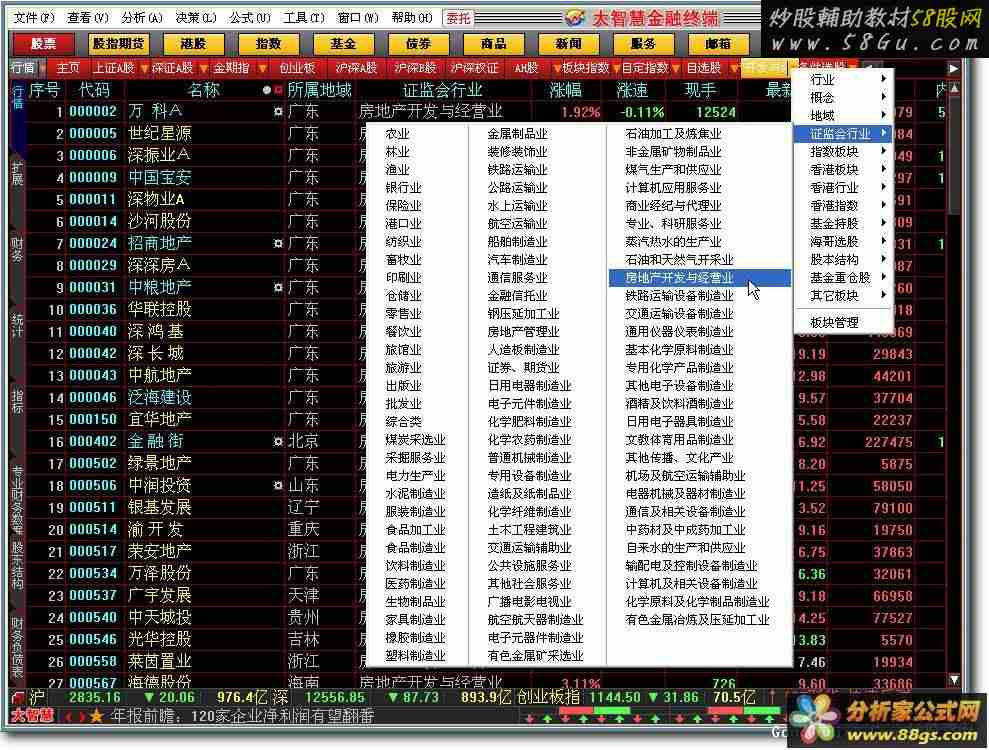Open the 分析(A) menu
The width and height of the screenshot is (989, 750).
click(x=143, y=18)
